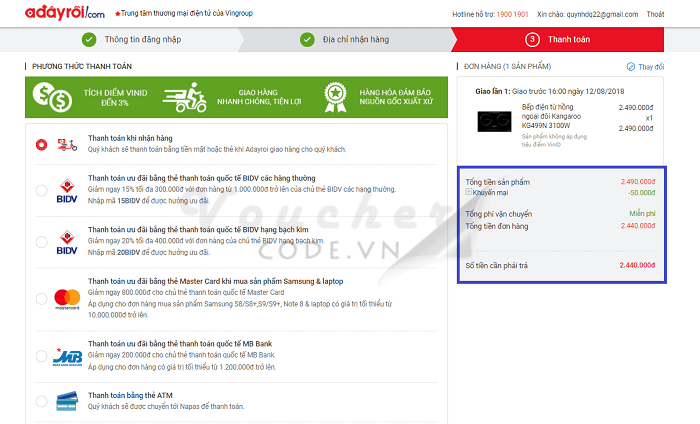Click the Số tiền cần phải trả label
The image size is (700, 424).
pyautogui.click(x=496, y=266)
